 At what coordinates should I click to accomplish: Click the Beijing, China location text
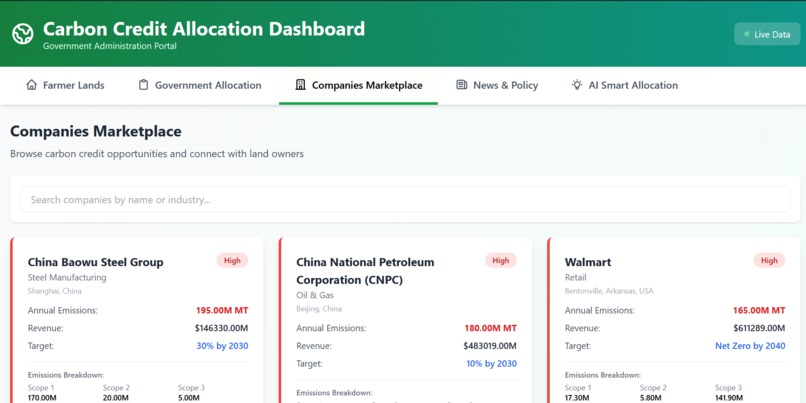[319, 309]
